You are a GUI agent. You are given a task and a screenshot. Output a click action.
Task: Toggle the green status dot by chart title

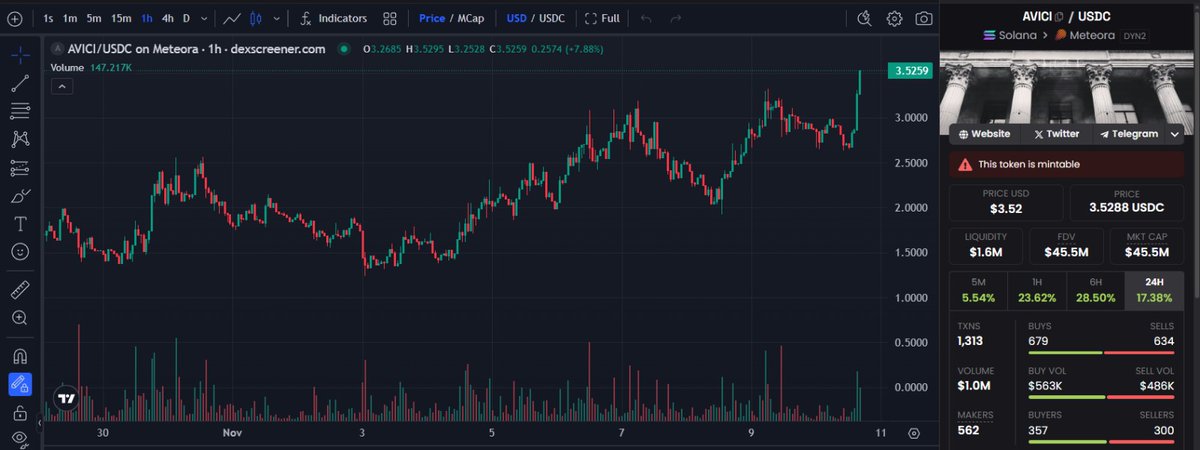344,47
